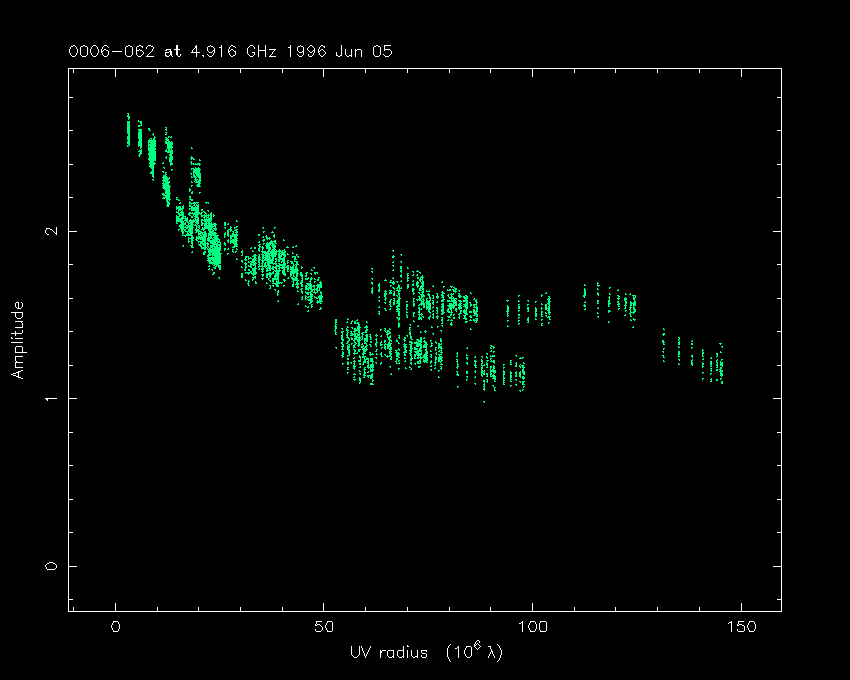Click the x-axis tick label 150
This screenshot has height=680, width=850.
(x=739, y=627)
